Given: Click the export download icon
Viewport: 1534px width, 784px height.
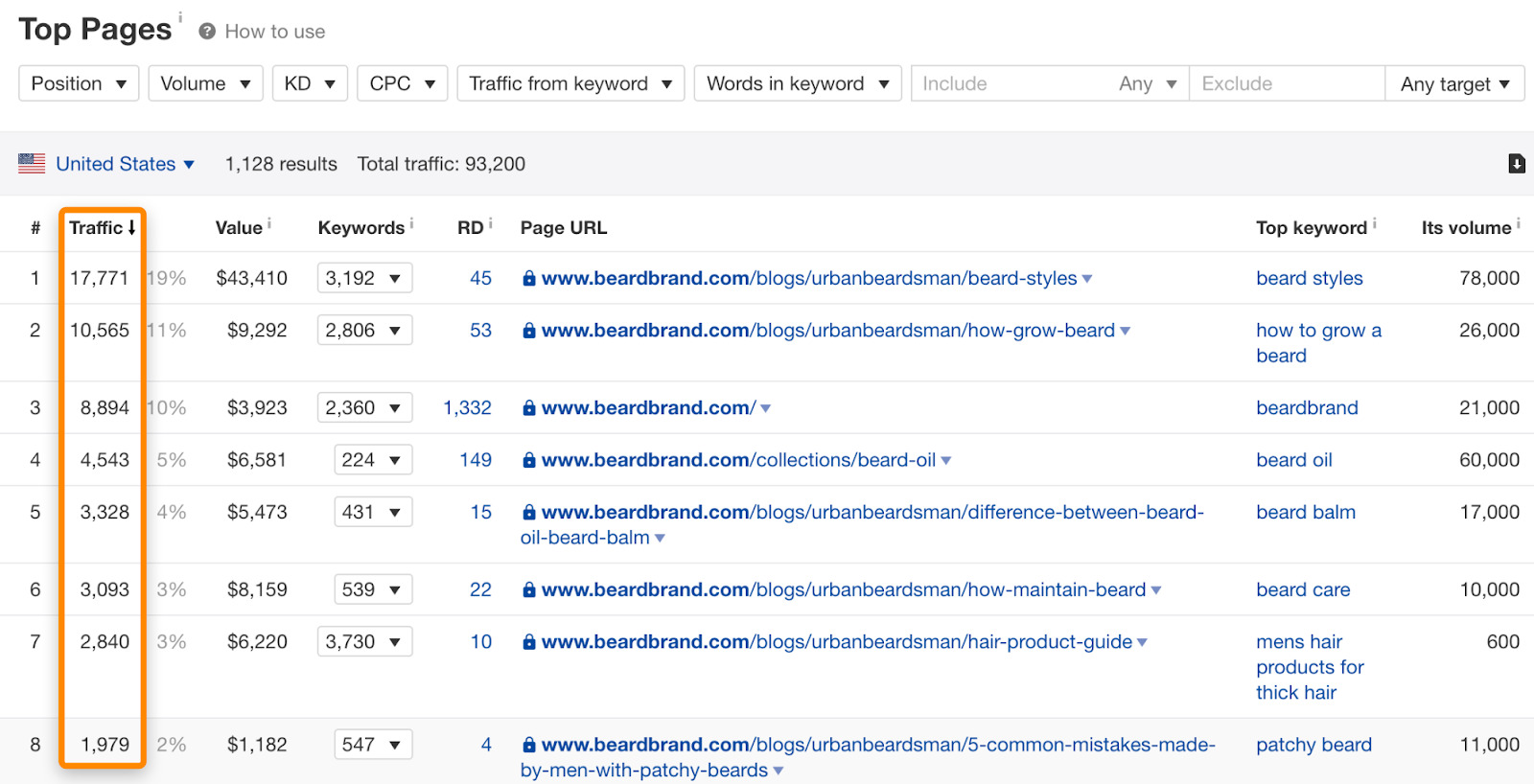Looking at the screenshot, I should 1516,163.
